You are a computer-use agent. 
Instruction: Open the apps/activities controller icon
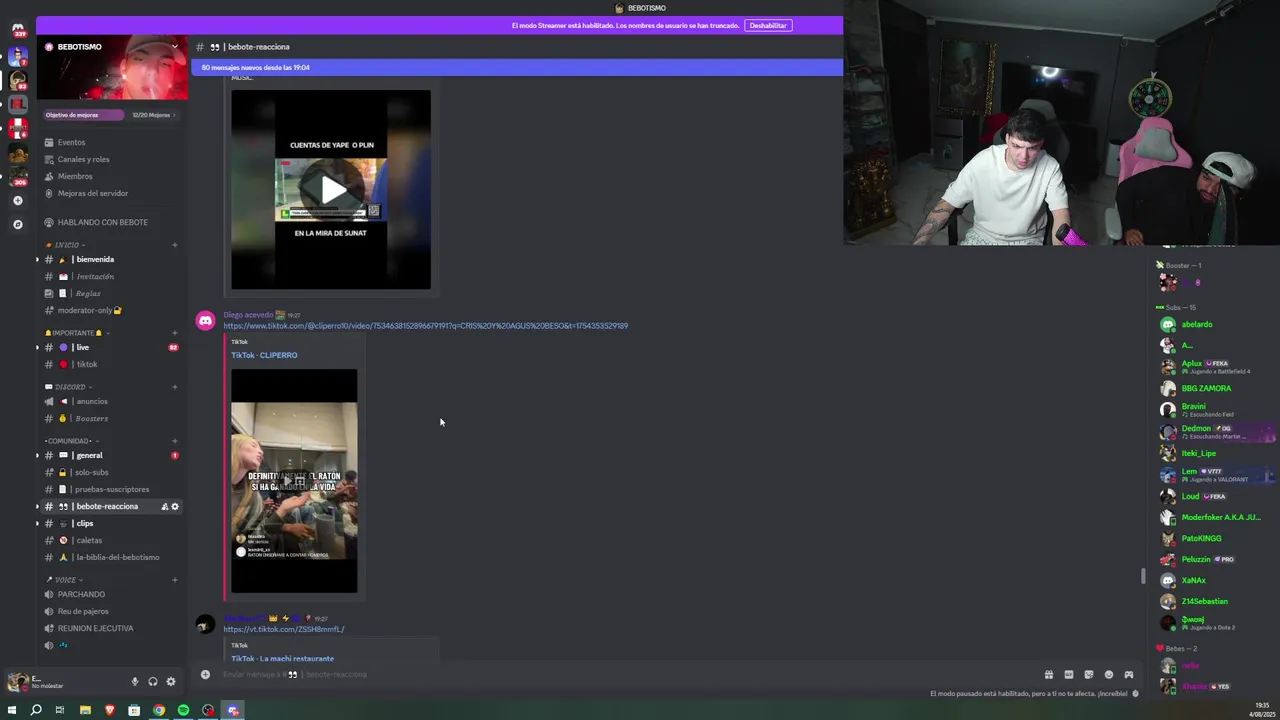(x=1128, y=674)
